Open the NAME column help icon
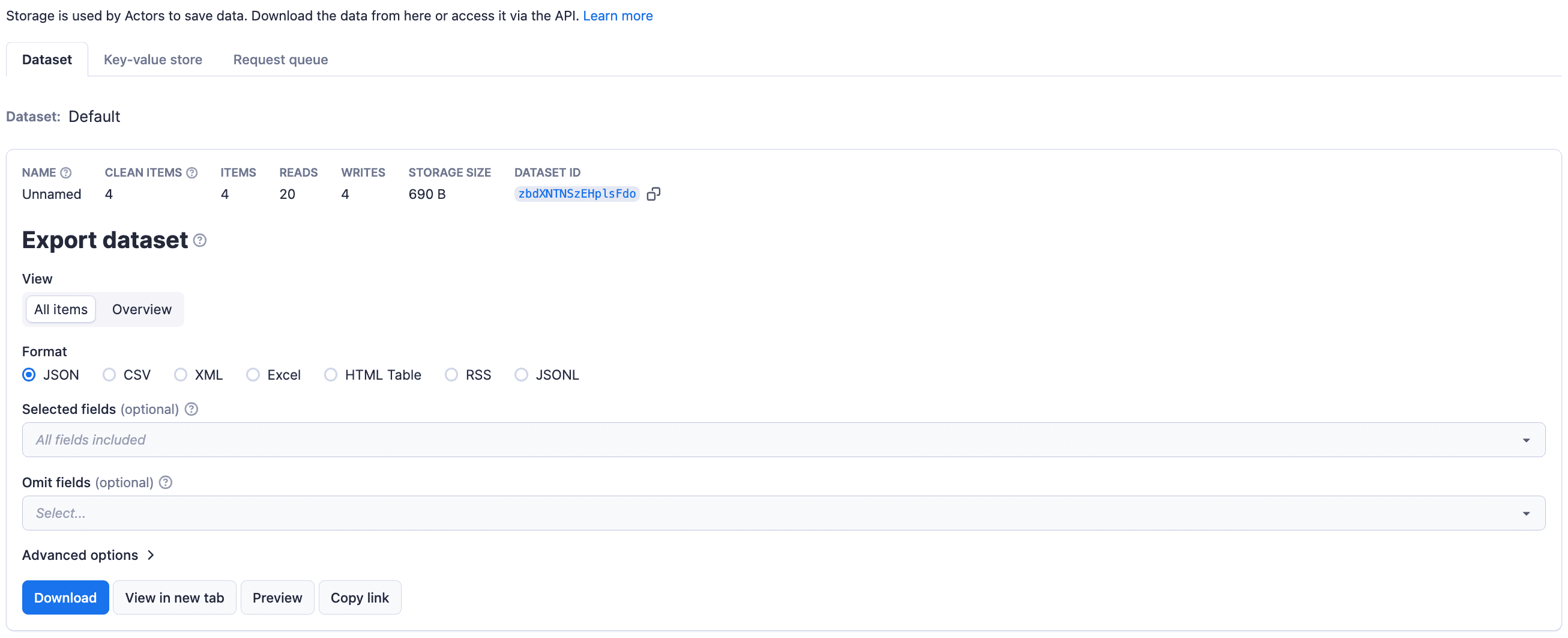The image size is (1568, 638). [x=67, y=172]
